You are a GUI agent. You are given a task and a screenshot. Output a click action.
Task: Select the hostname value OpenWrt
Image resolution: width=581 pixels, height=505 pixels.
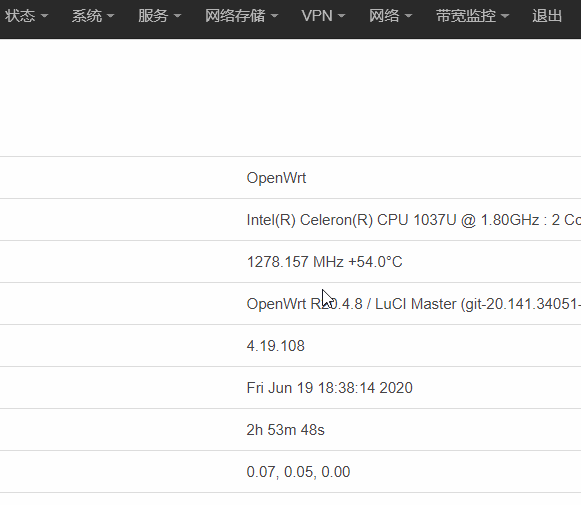click(x=276, y=178)
